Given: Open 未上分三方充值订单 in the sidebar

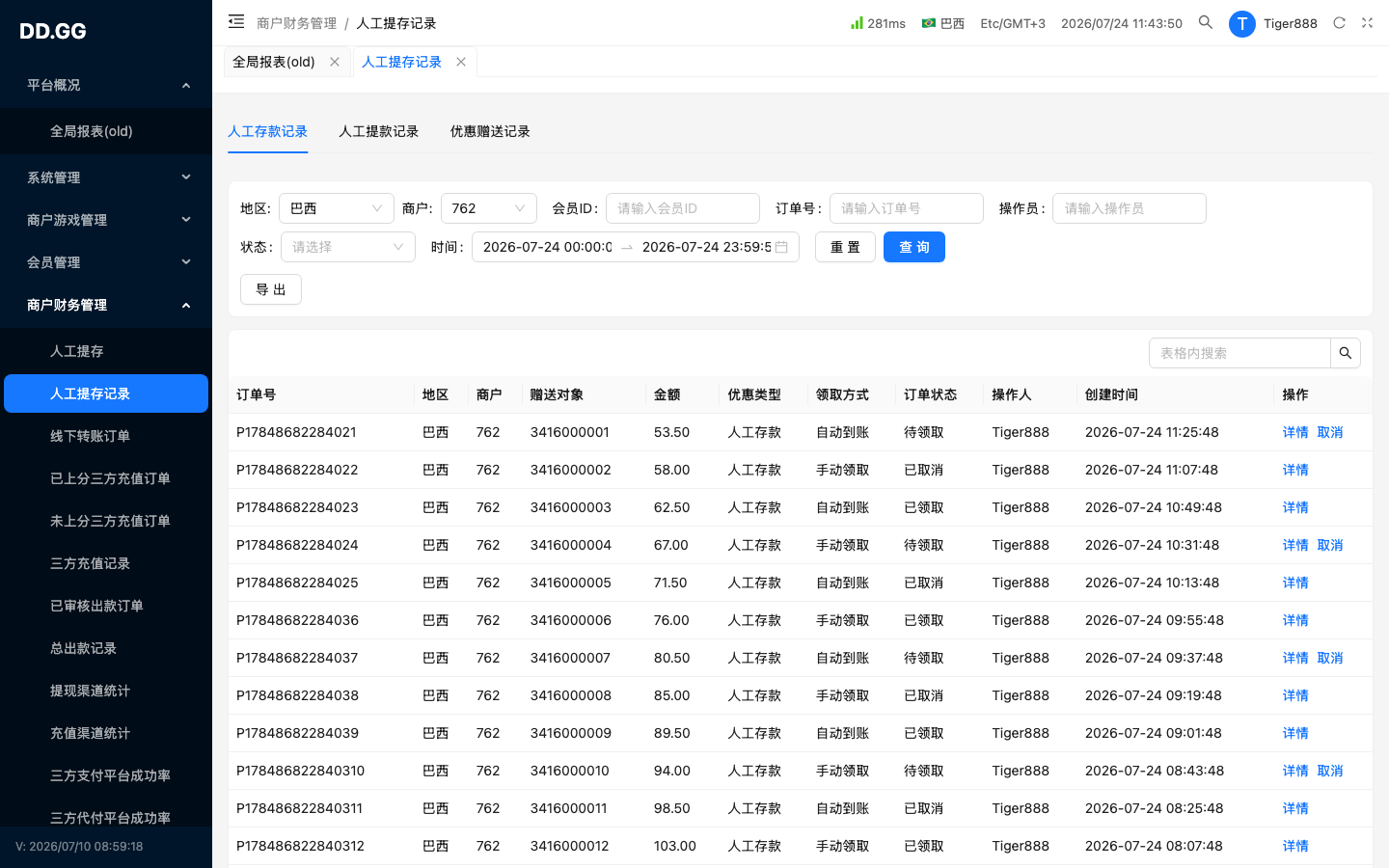Looking at the screenshot, I should 106,521.
